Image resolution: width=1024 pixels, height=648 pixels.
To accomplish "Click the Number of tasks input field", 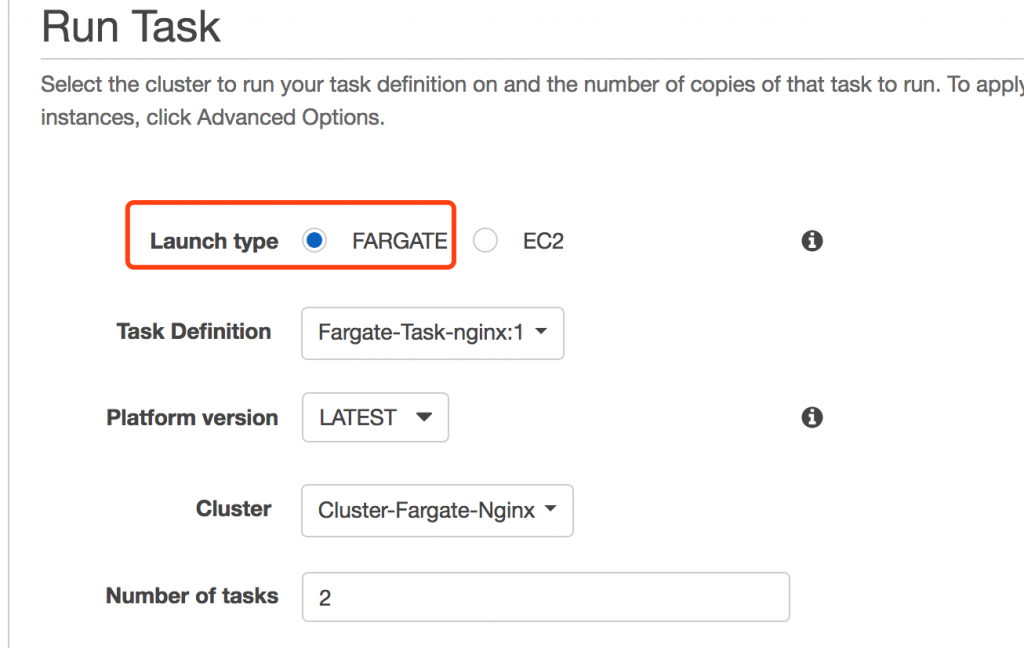I will click(545, 597).
